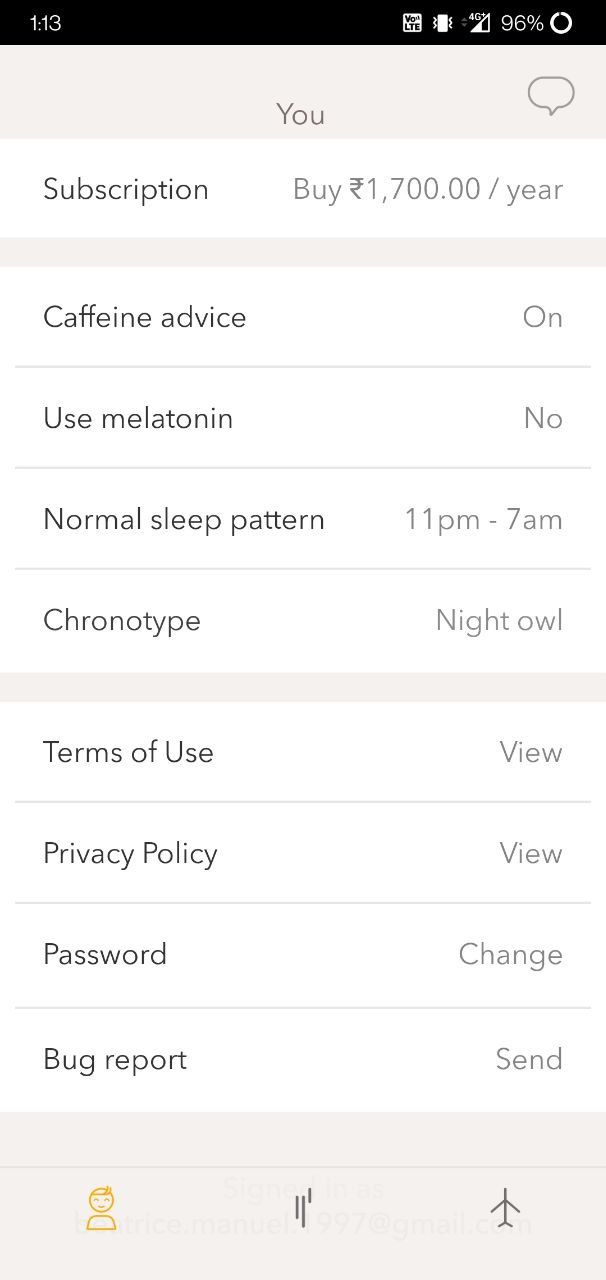The image size is (606, 1280).
Task: Tap the VoLTE status bar icon
Action: 412,22
